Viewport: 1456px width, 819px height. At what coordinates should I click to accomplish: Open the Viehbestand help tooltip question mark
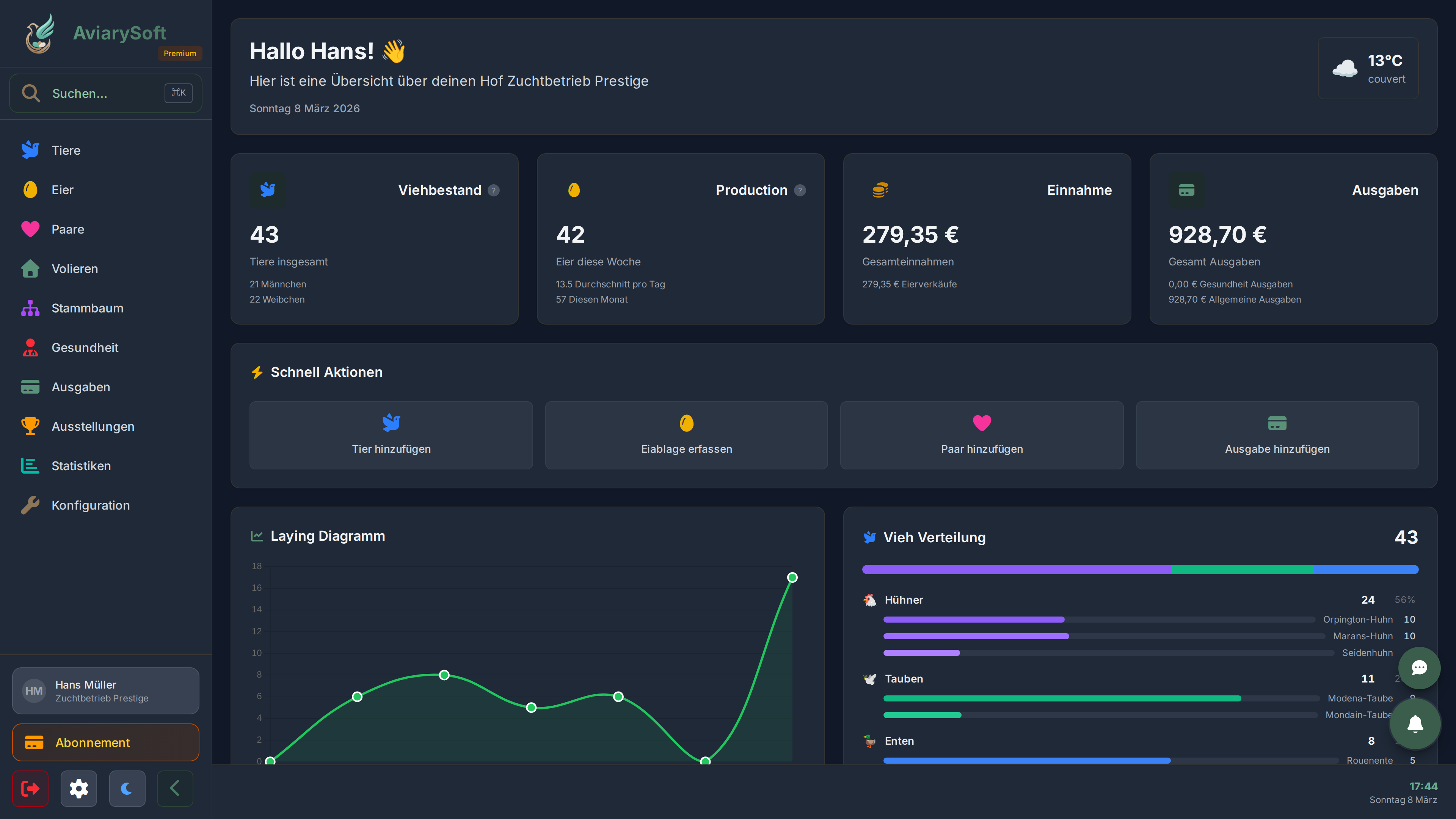coord(493,190)
